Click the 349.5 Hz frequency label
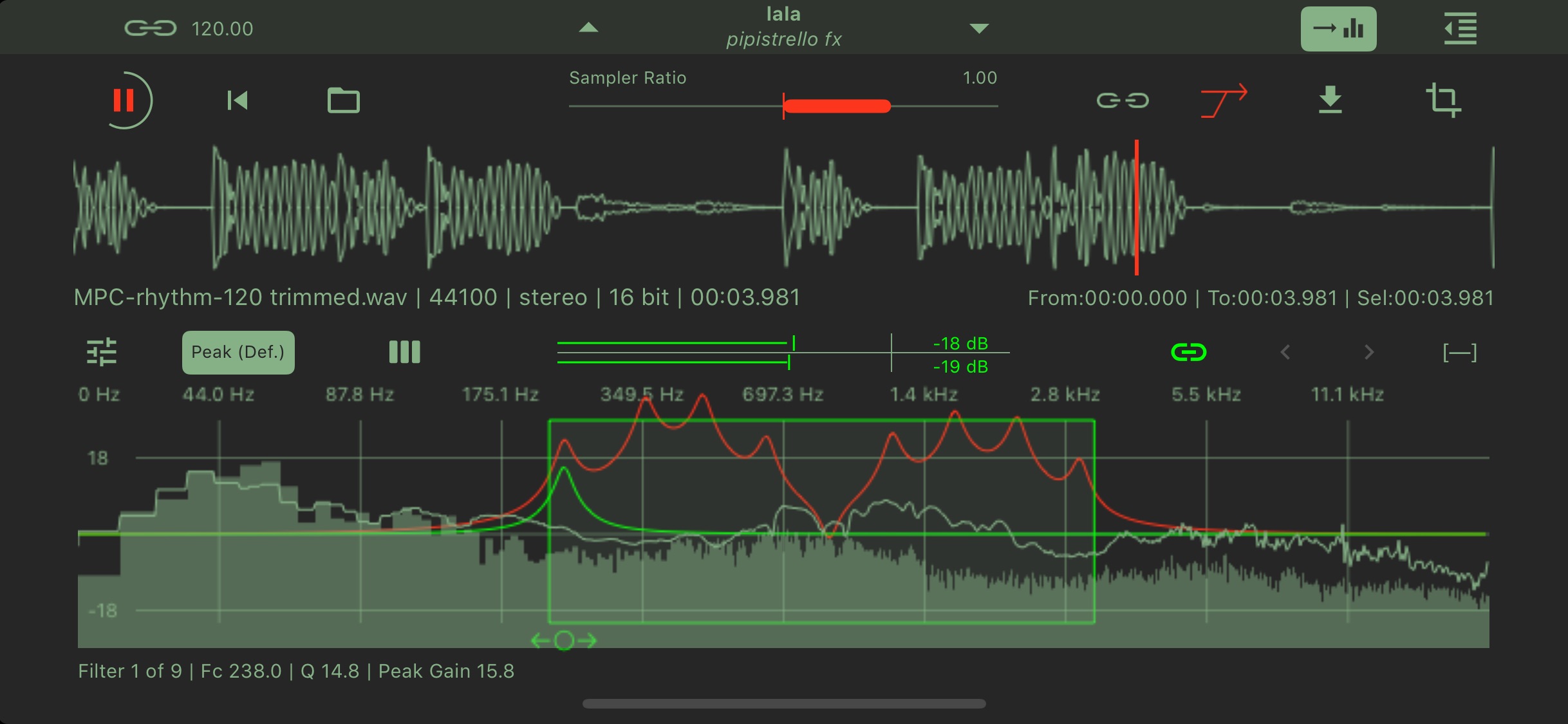This screenshot has width=1568, height=724. click(x=642, y=394)
